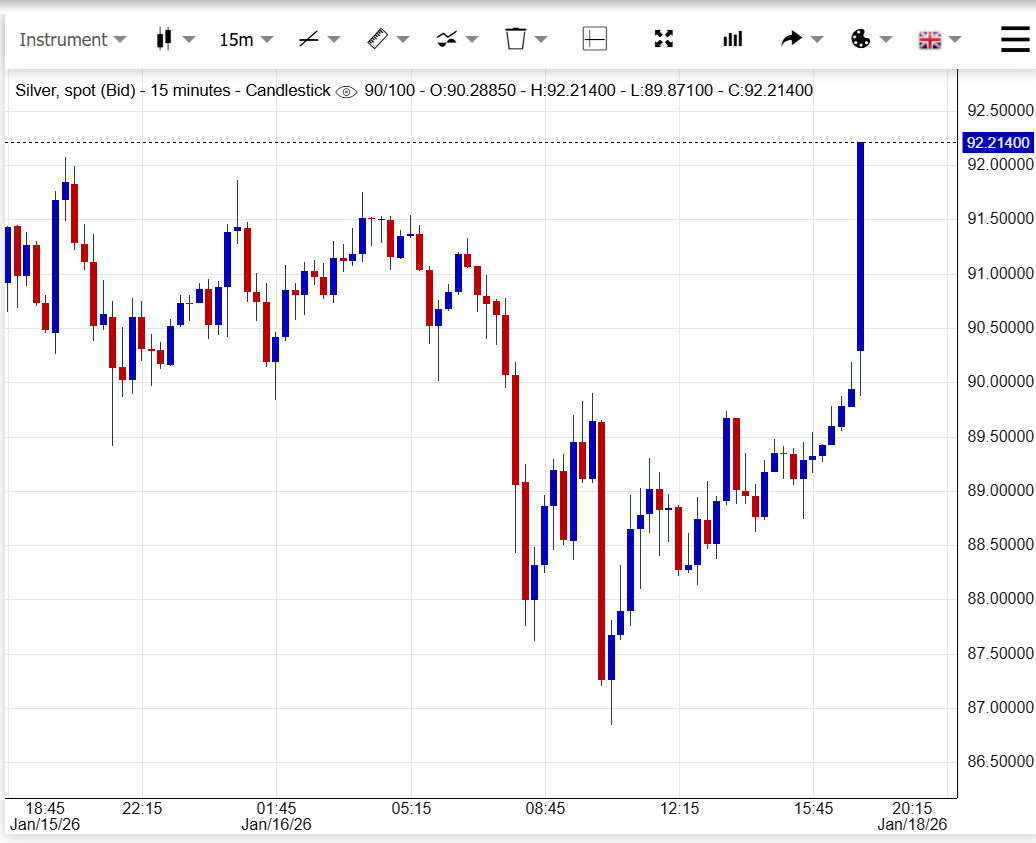Toggle the eye visibility icon beside Candlestick
The image size is (1036, 843).
[346, 91]
